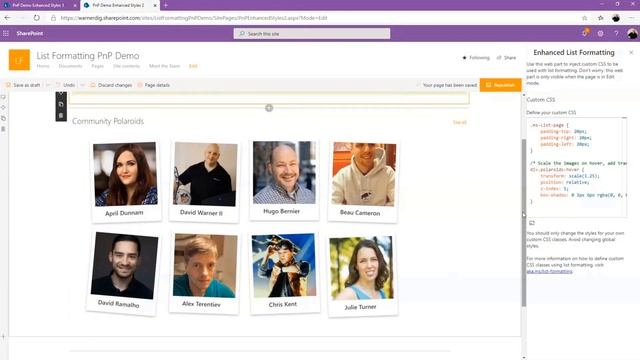Click the SharePoint home label
Viewport: 640px width, 360px height.
point(30,33)
